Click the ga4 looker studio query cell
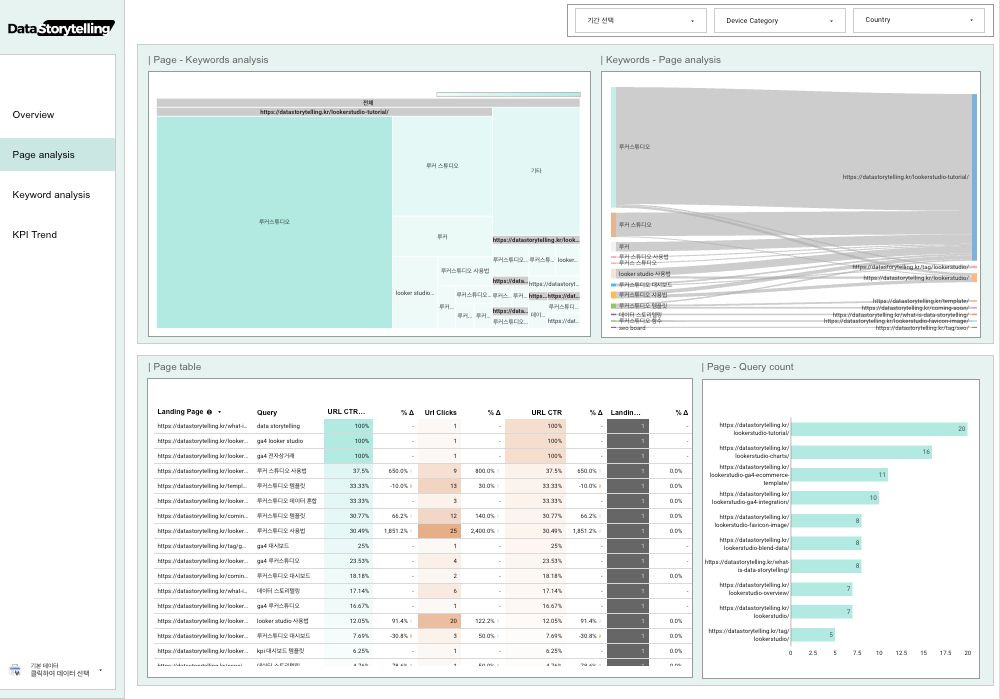Screen dimensions: 1000x699 (280, 441)
